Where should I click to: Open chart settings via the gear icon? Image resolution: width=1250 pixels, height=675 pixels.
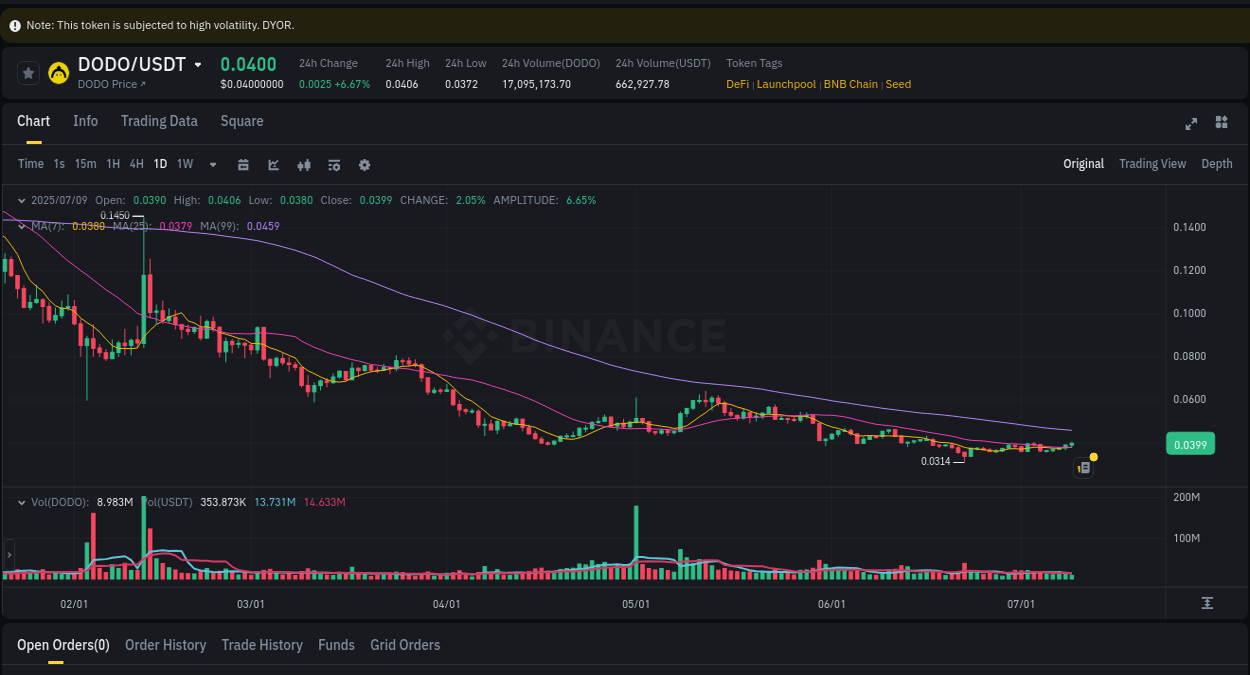364,164
